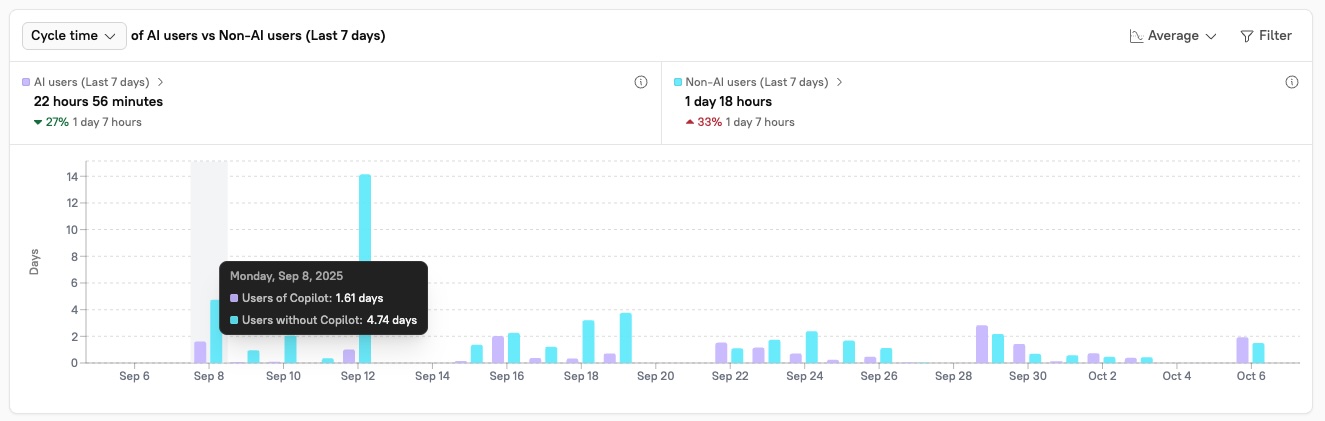
Task: Click the purple bar at Sep 8
Action: 200,352
